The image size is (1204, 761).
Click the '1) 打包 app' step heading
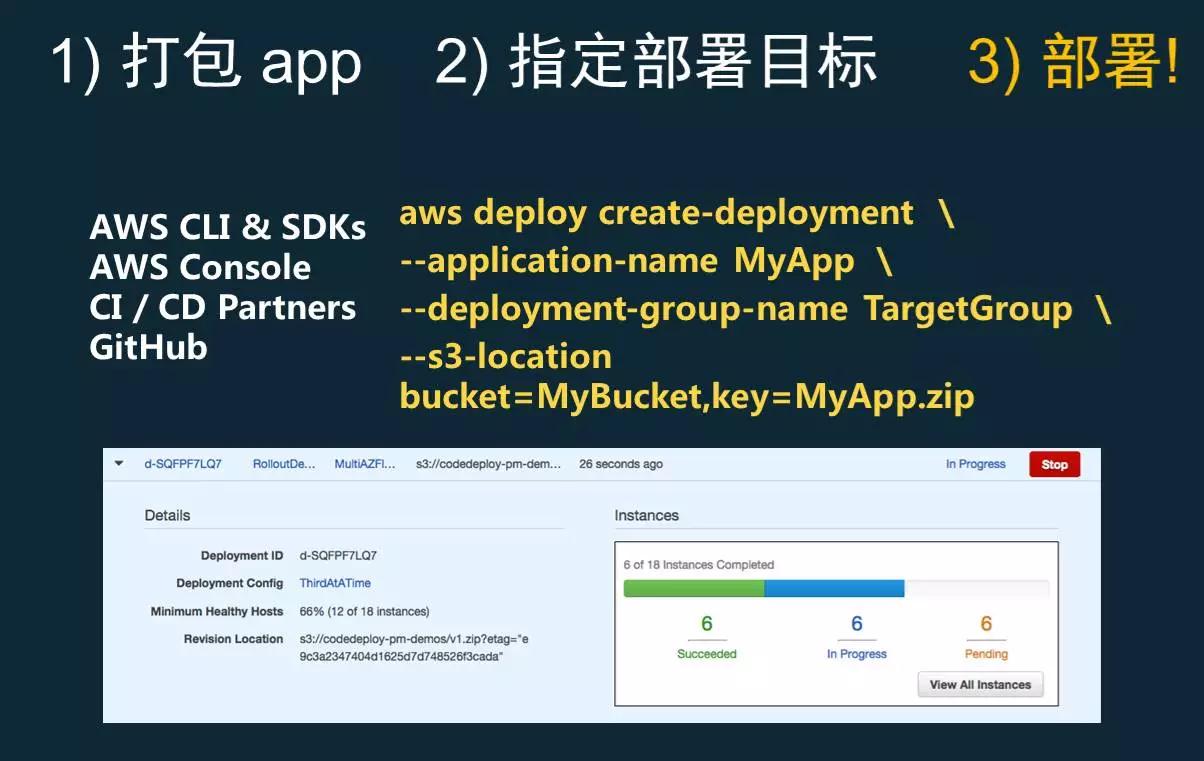[x=206, y=61]
